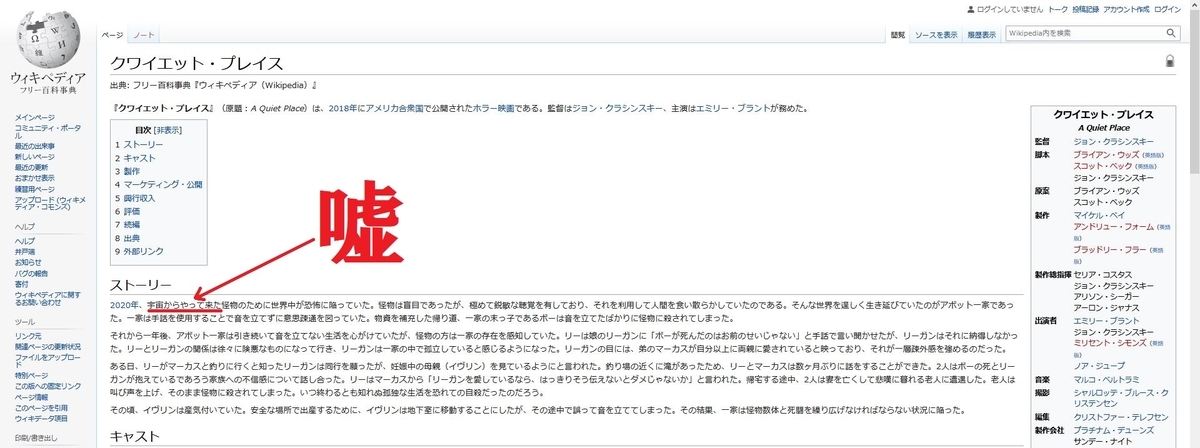Jump to contents entry 6 評価

[128, 212]
